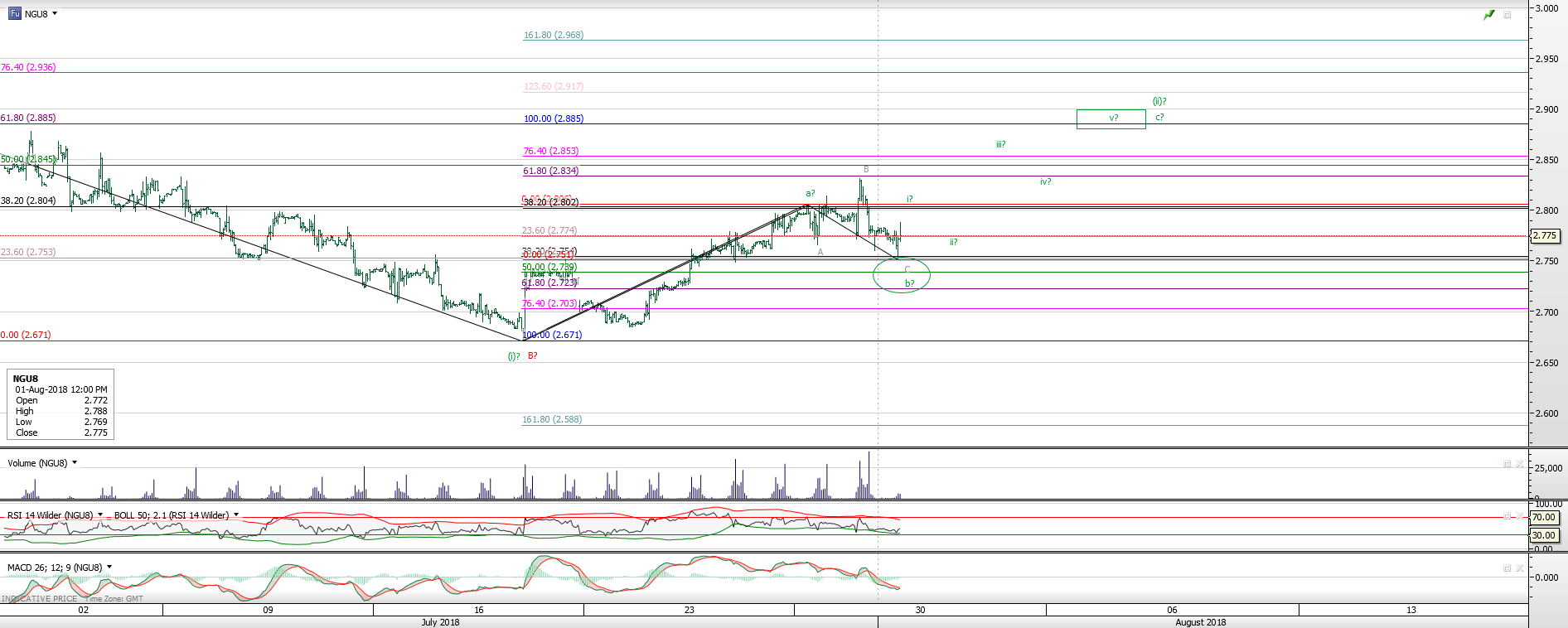Maximize the main price chart pane
The width and height of the screenshot is (1568, 628).
(x=1508, y=15)
